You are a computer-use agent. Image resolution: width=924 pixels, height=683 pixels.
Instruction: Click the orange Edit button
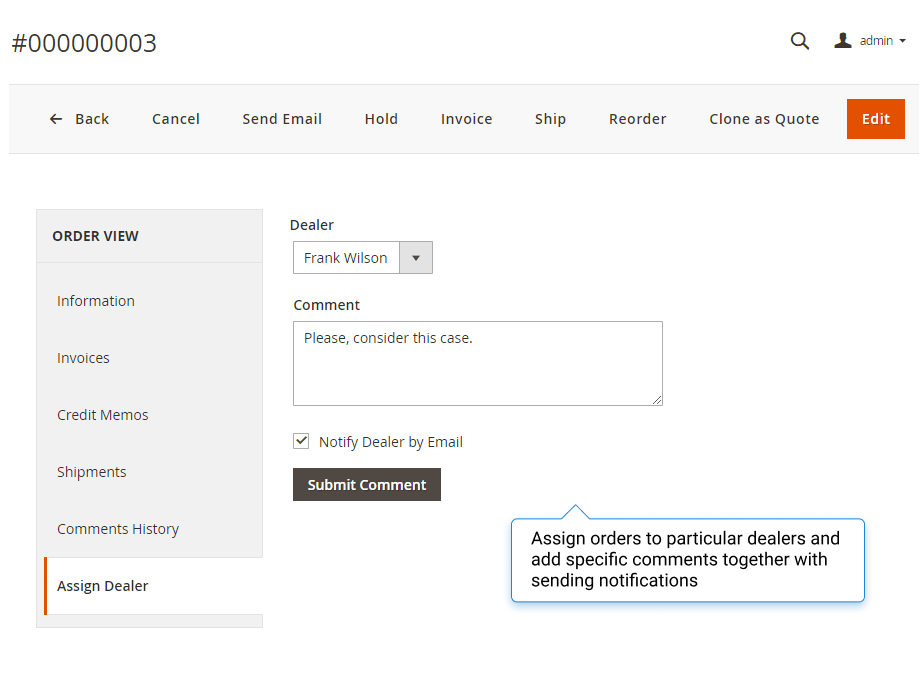coord(876,119)
